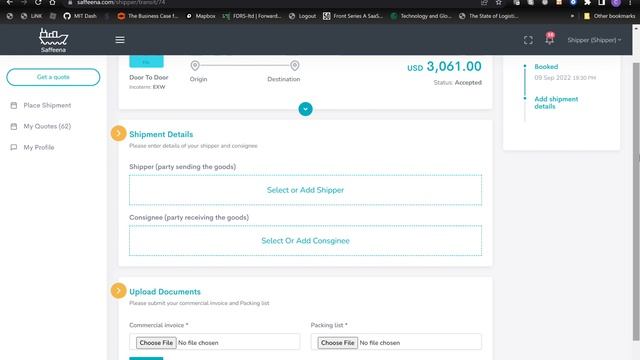Expand quote details with teal chevron button
The height and width of the screenshot is (360, 640).
tap(305, 109)
